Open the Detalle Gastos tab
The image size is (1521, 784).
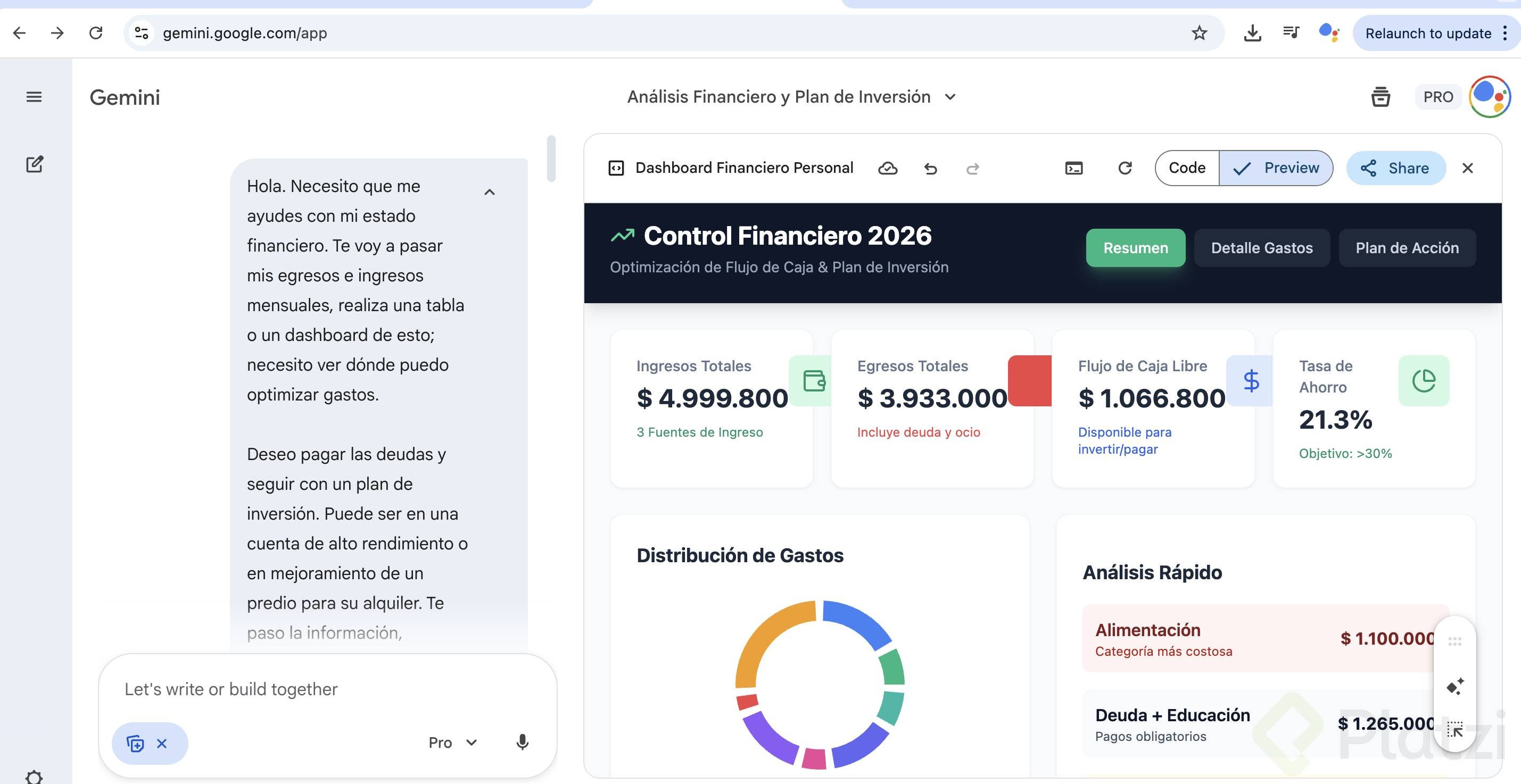[x=1262, y=248]
